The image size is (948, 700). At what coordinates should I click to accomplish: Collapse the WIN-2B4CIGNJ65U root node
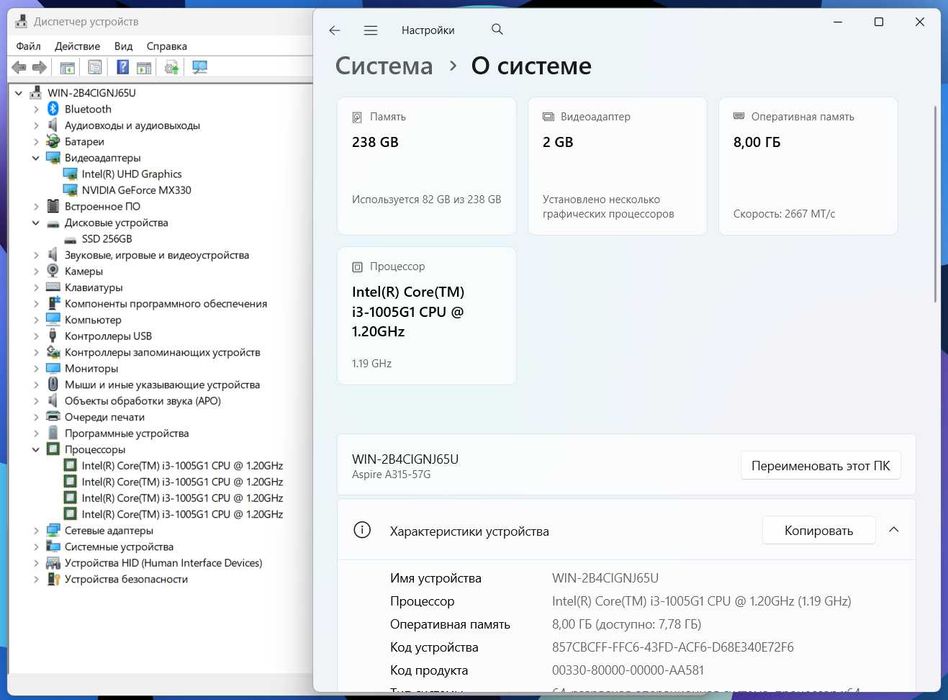19,93
